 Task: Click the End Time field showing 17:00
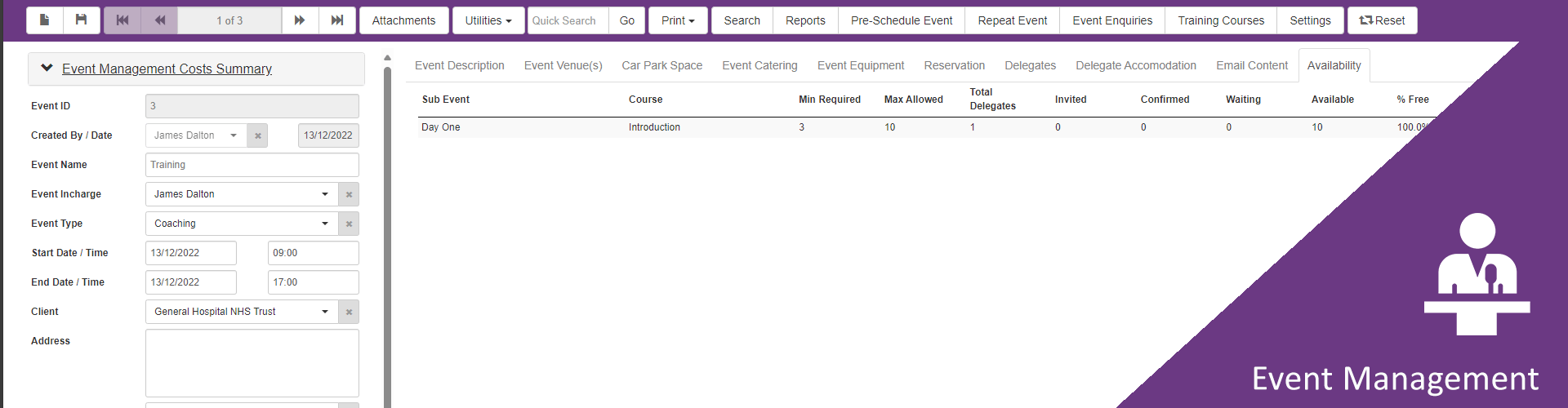[x=314, y=282]
